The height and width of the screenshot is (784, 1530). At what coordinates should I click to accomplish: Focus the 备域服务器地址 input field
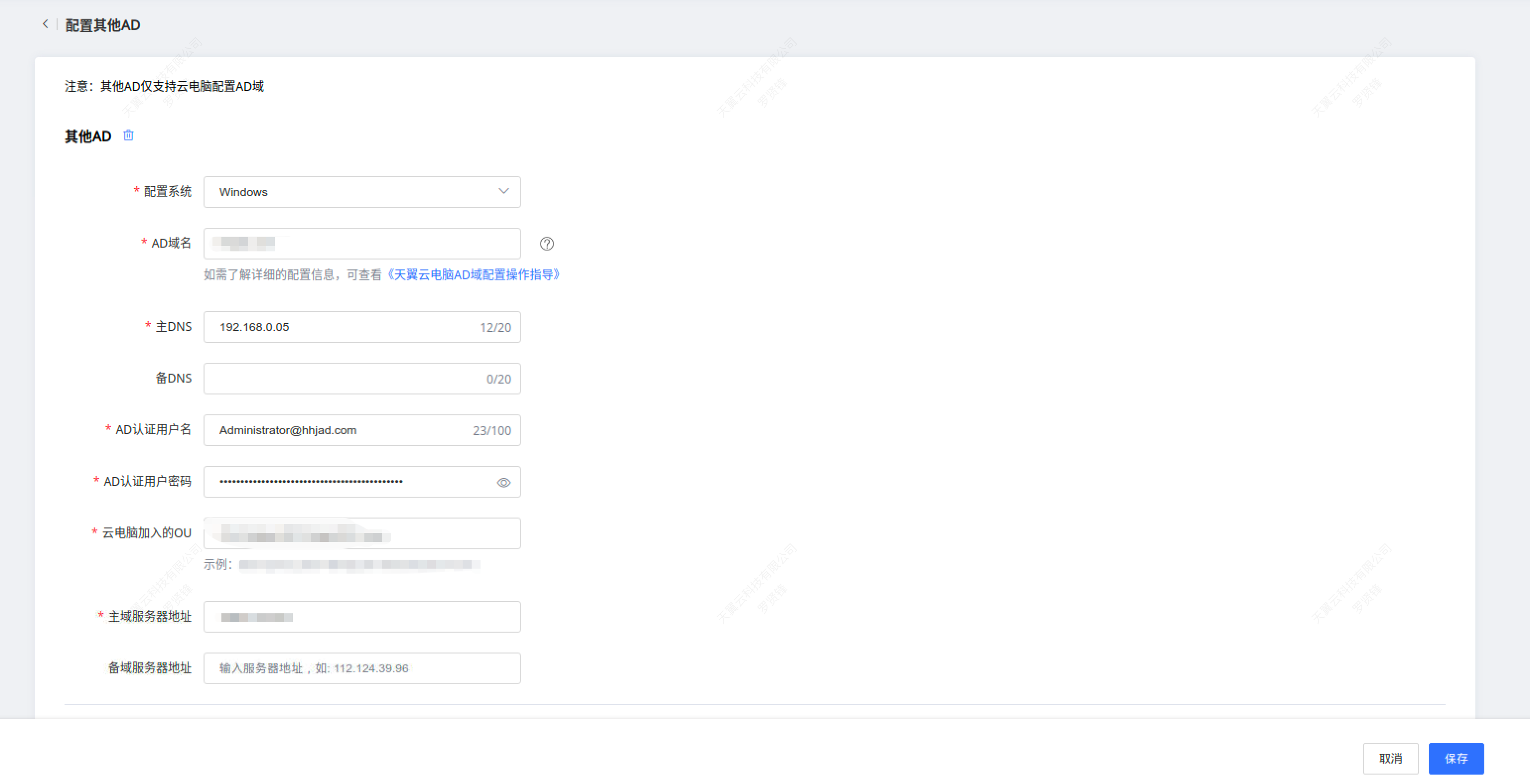click(x=362, y=668)
